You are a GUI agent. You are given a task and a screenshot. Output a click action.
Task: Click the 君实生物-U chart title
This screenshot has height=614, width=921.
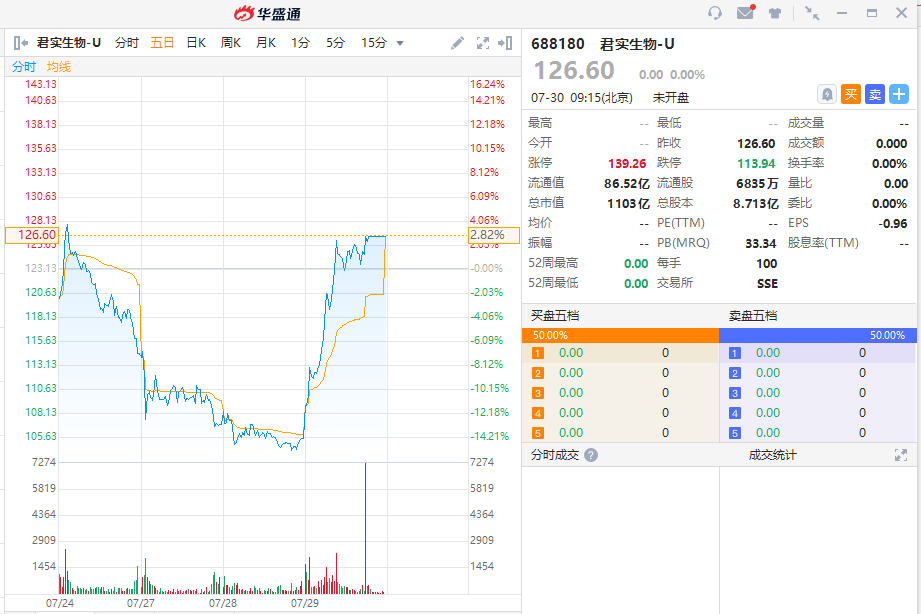coord(69,43)
